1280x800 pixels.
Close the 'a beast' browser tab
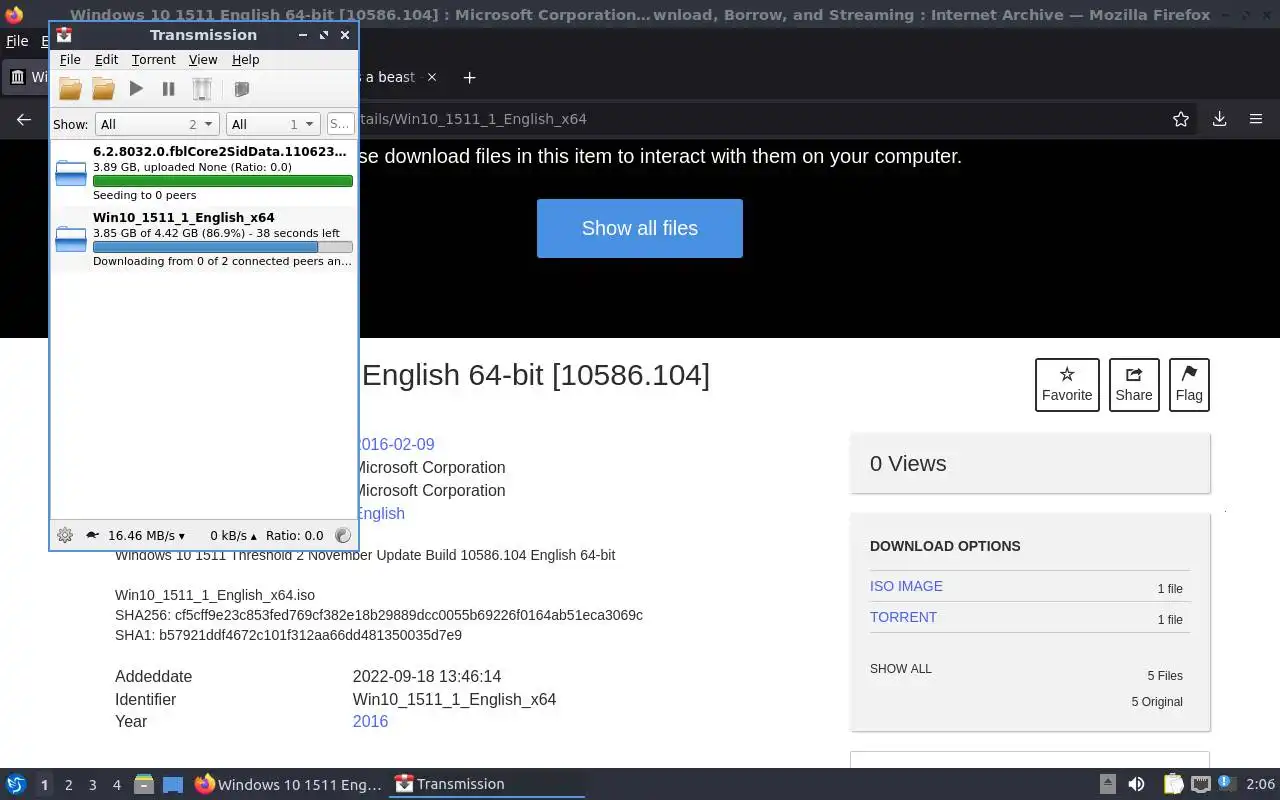pyautogui.click(x=432, y=77)
